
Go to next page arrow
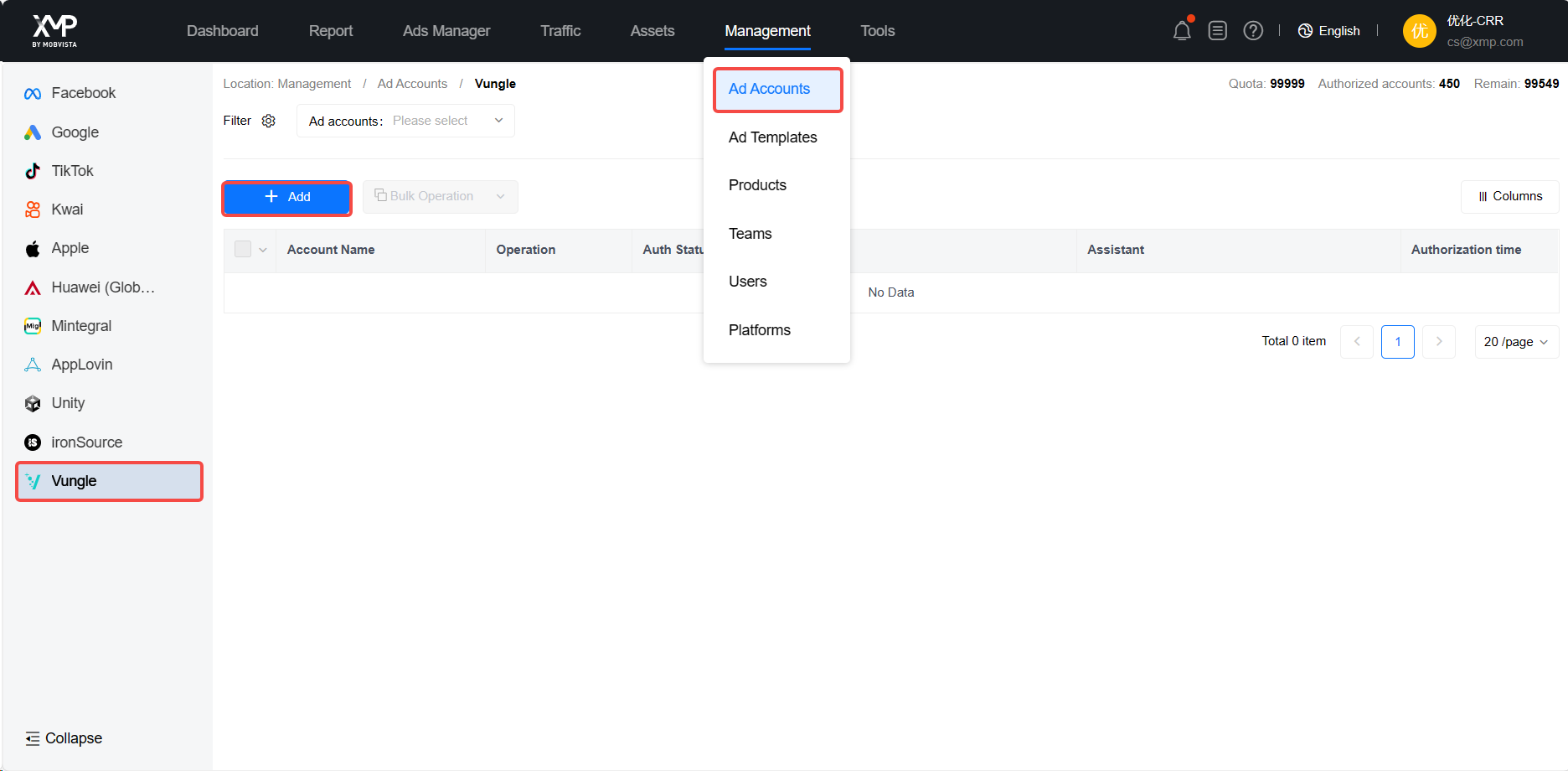(x=1439, y=342)
